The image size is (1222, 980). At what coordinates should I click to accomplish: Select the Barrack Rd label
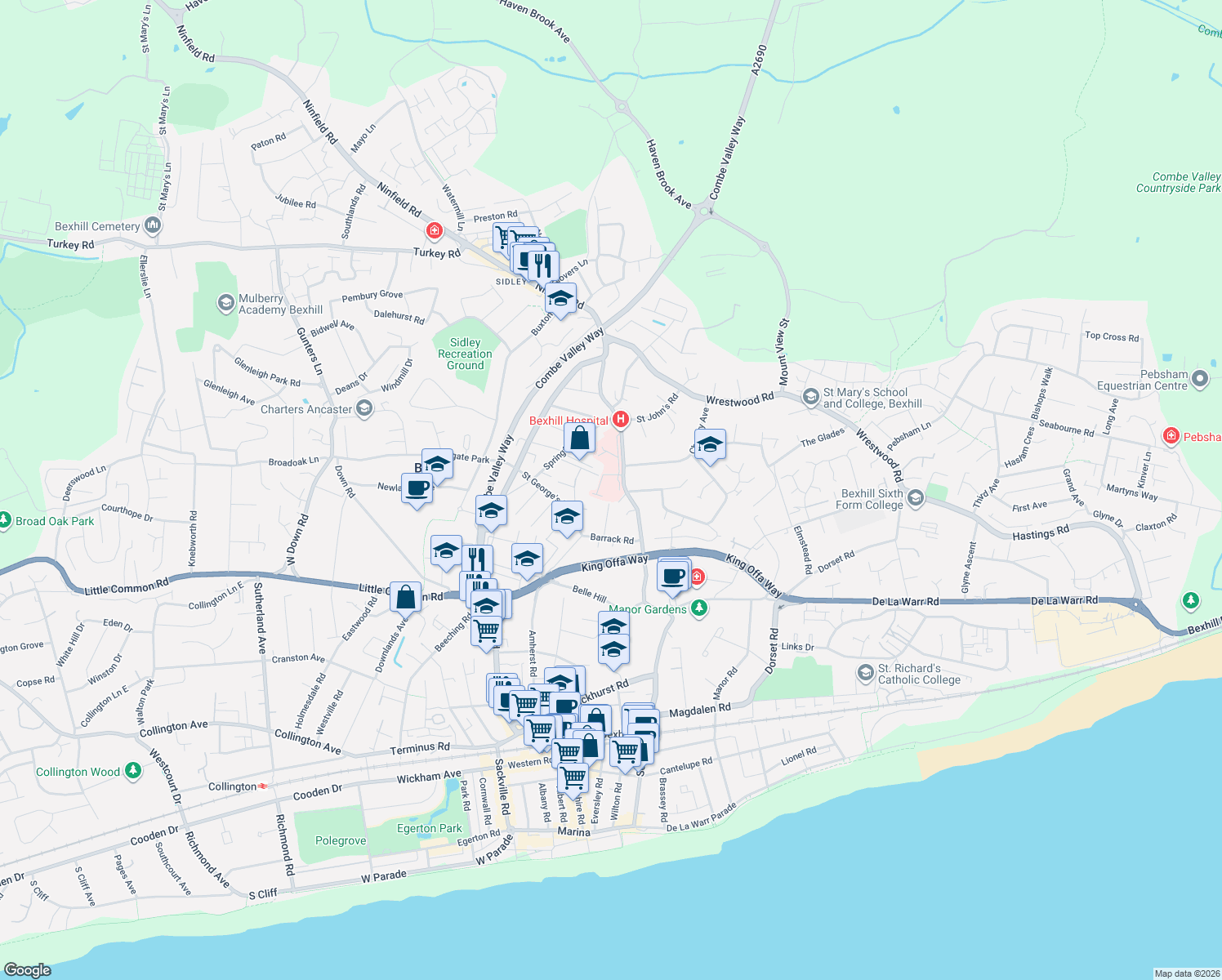(612, 539)
